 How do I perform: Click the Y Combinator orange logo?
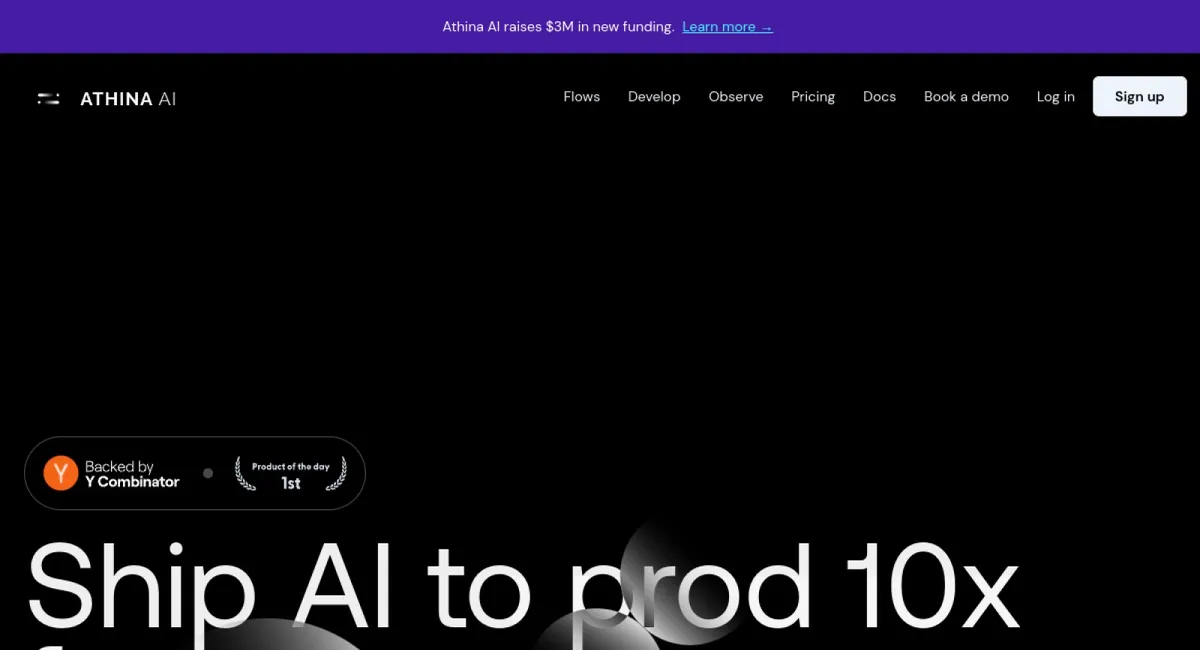61,473
